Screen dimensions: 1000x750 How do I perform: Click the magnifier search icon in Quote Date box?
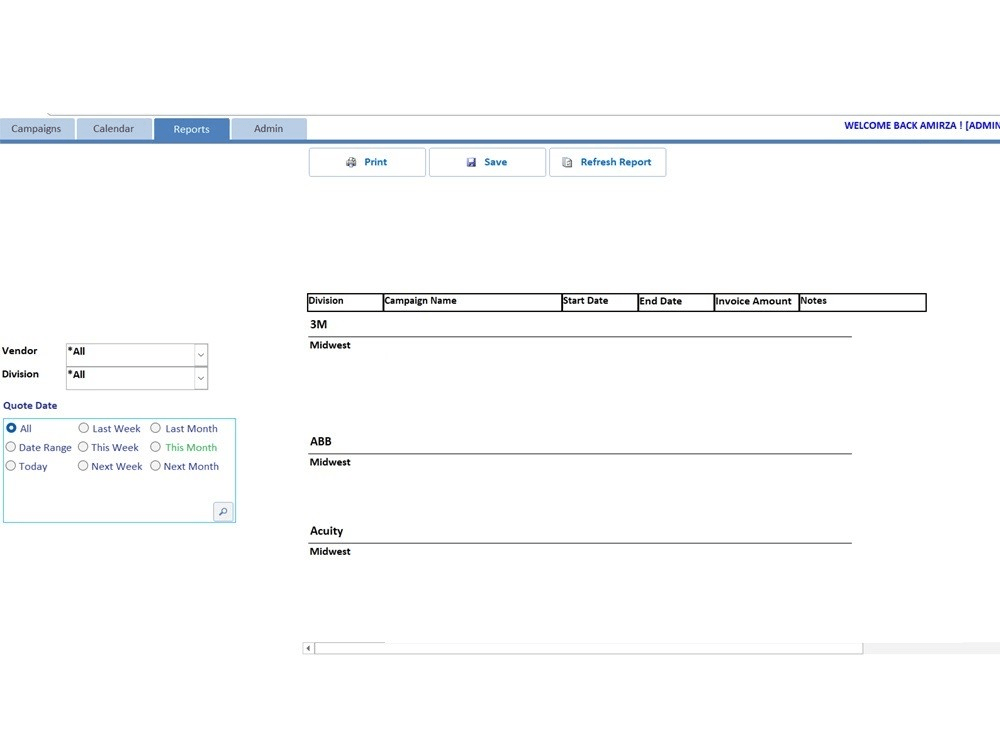pyautogui.click(x=223, y=511)
